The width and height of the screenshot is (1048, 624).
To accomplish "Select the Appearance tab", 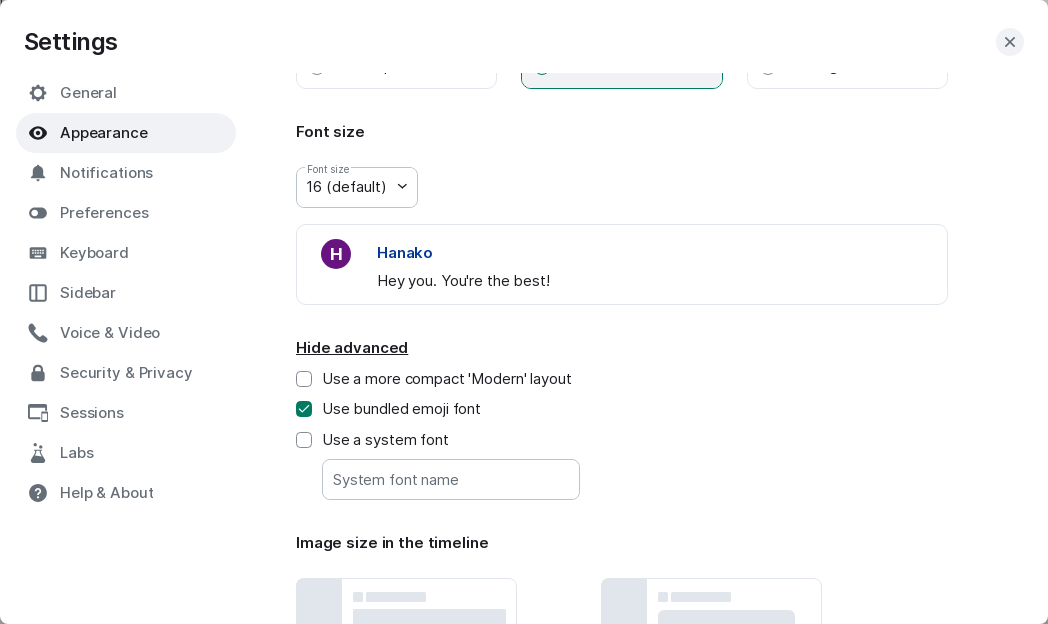I will [104, 133].
